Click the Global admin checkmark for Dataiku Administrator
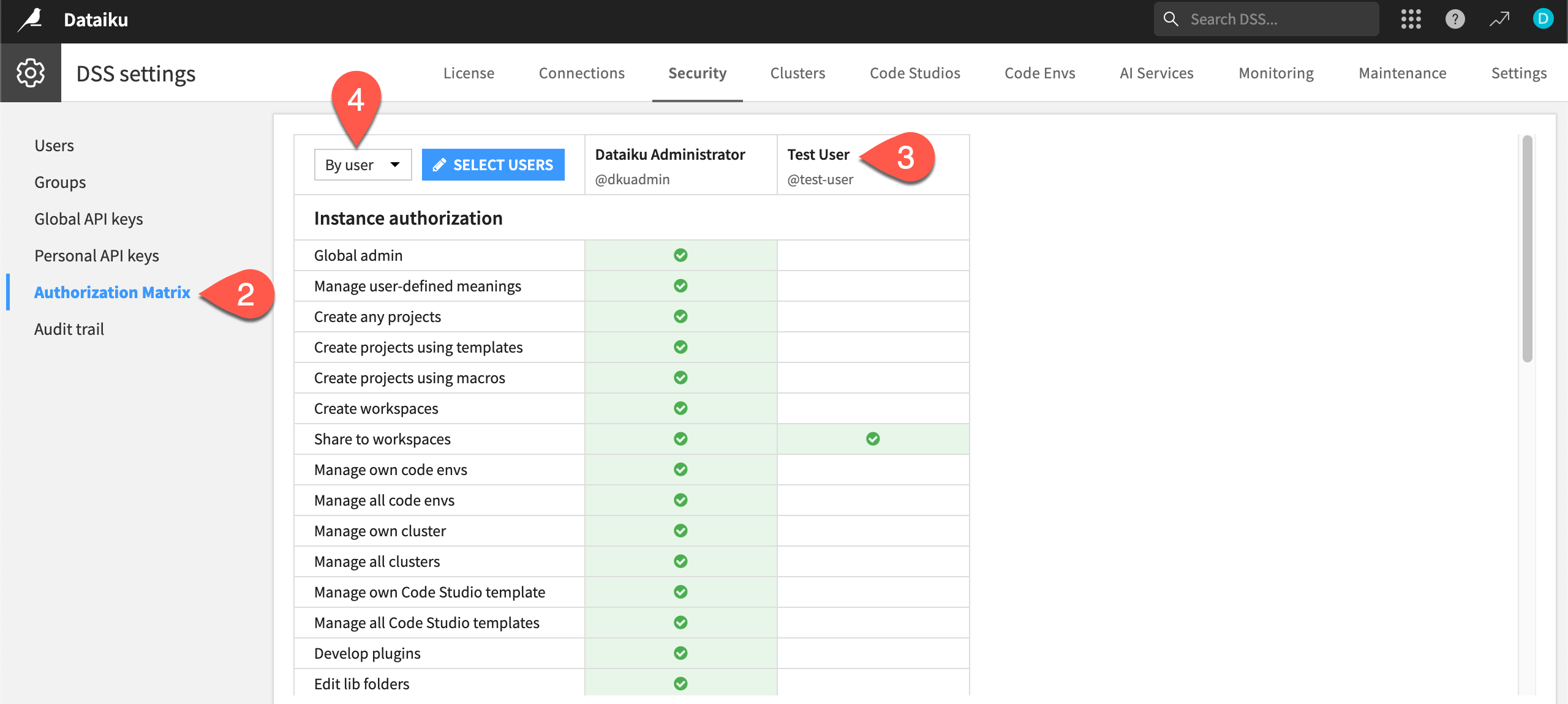This screenshot has width=1568, height=704. point(680,255)
